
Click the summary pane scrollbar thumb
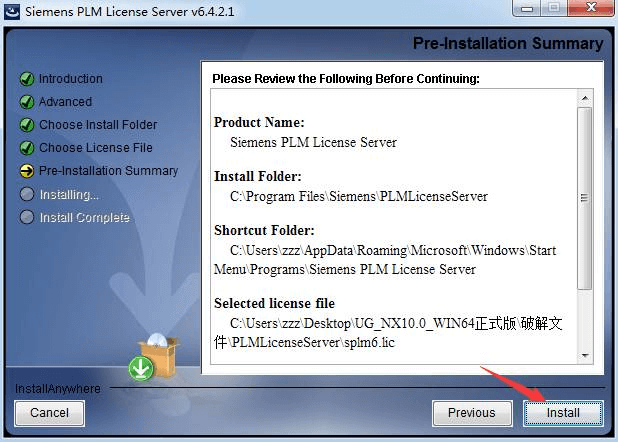(585, 198)
